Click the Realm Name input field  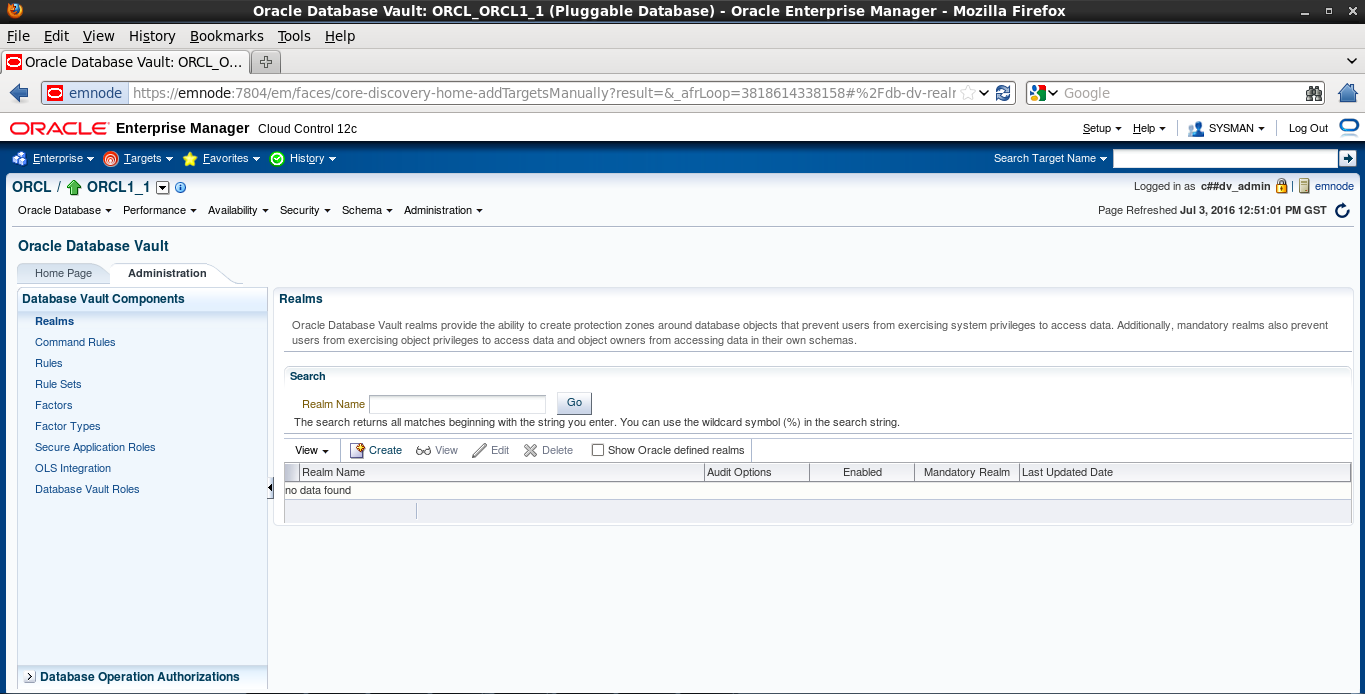point(458,404)
